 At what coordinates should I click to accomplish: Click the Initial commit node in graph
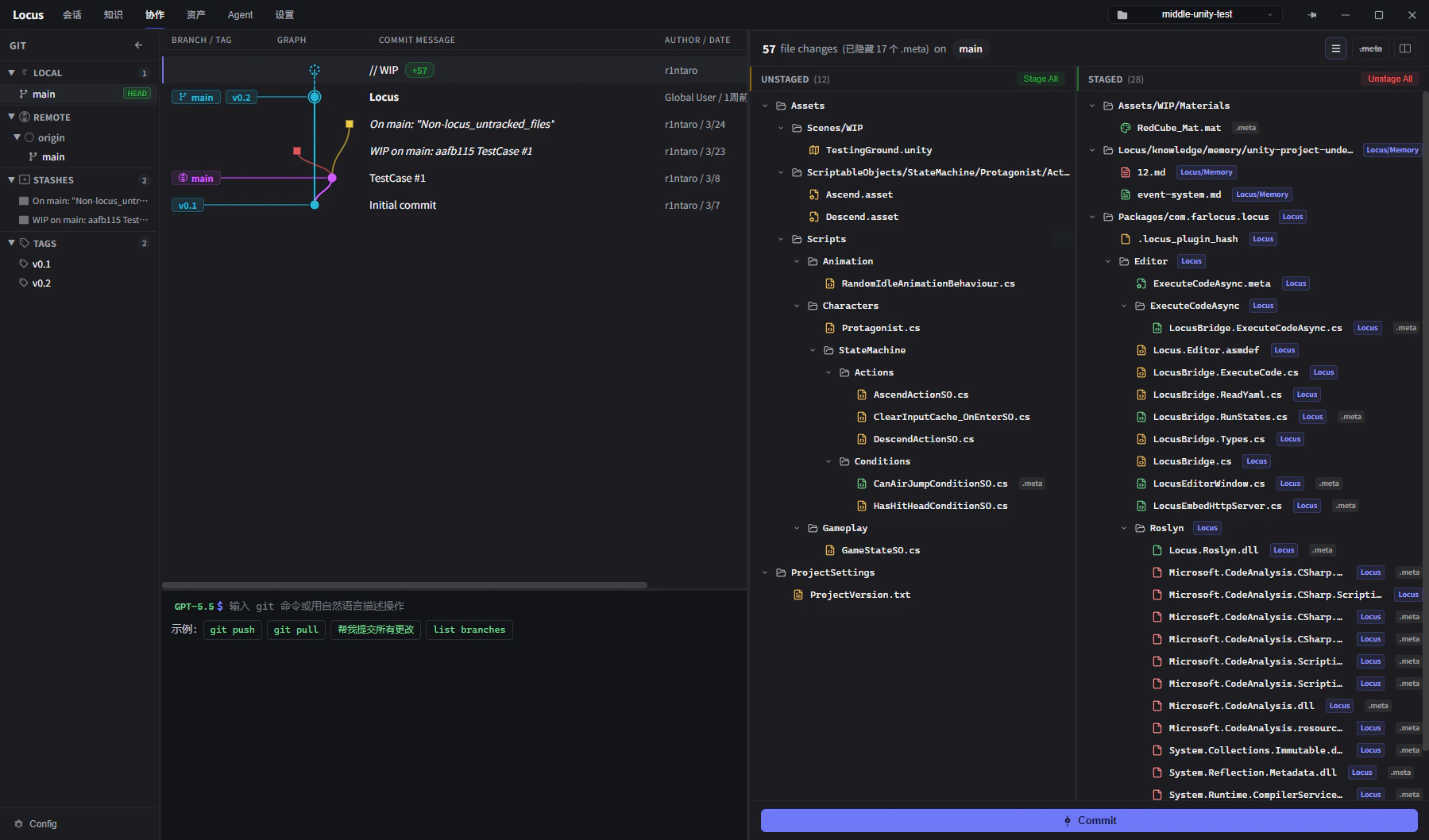[315, 205]
